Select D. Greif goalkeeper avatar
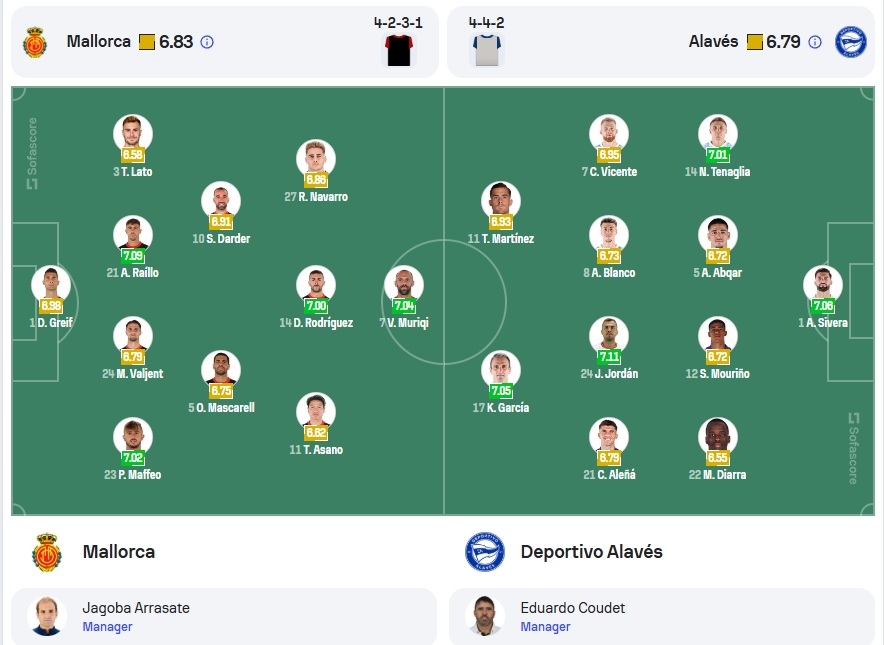884x645 pixels. pos(51,284)
